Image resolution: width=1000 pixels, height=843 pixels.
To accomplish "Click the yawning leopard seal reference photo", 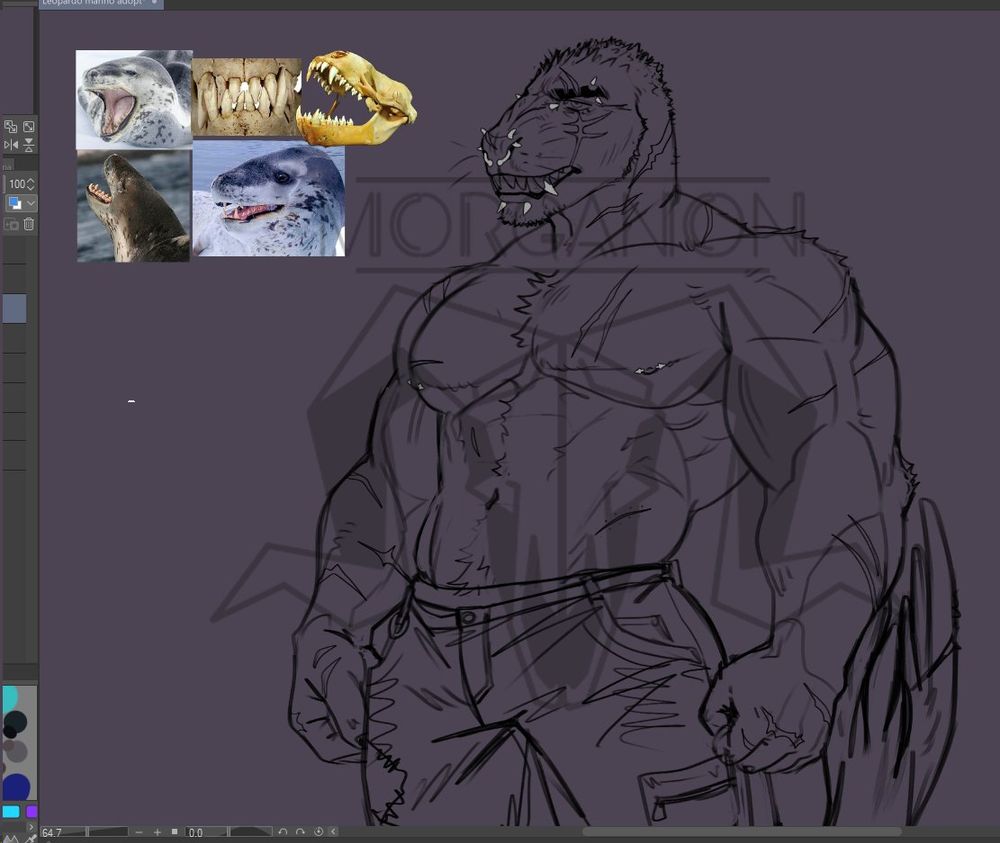I will pos(134,99).
